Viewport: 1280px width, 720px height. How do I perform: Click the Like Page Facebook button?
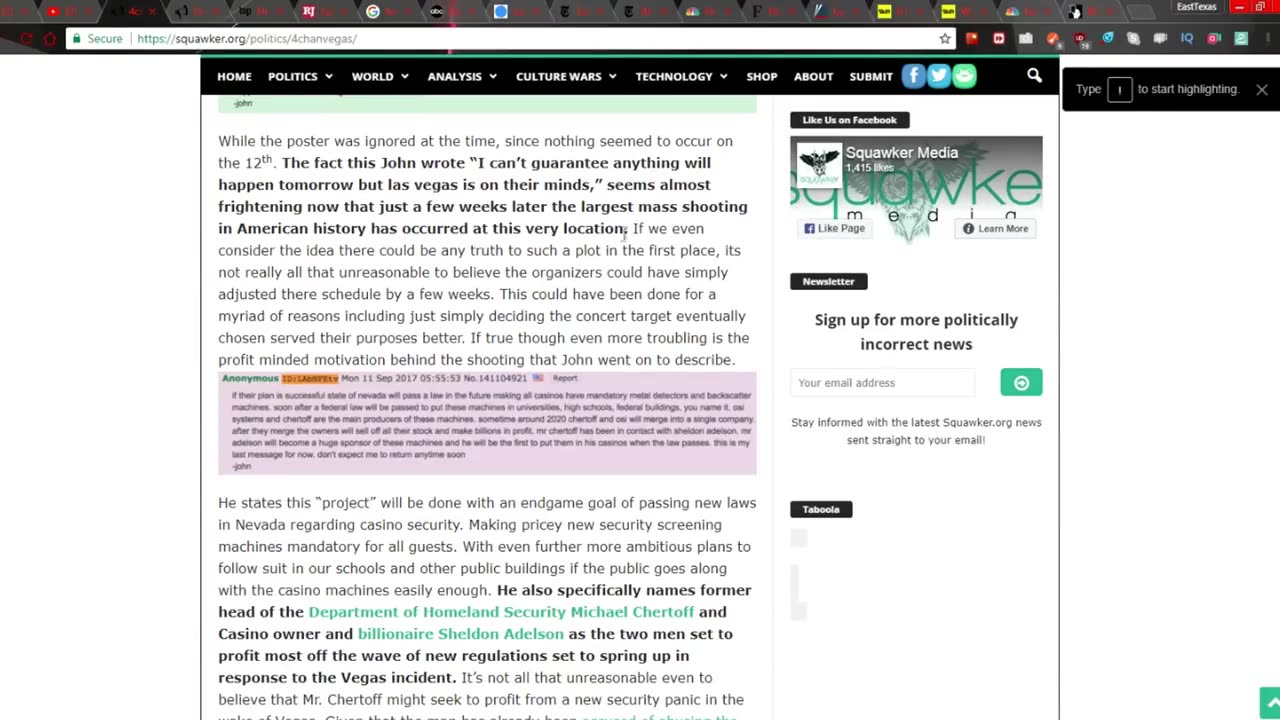click(x=834, y=228)
